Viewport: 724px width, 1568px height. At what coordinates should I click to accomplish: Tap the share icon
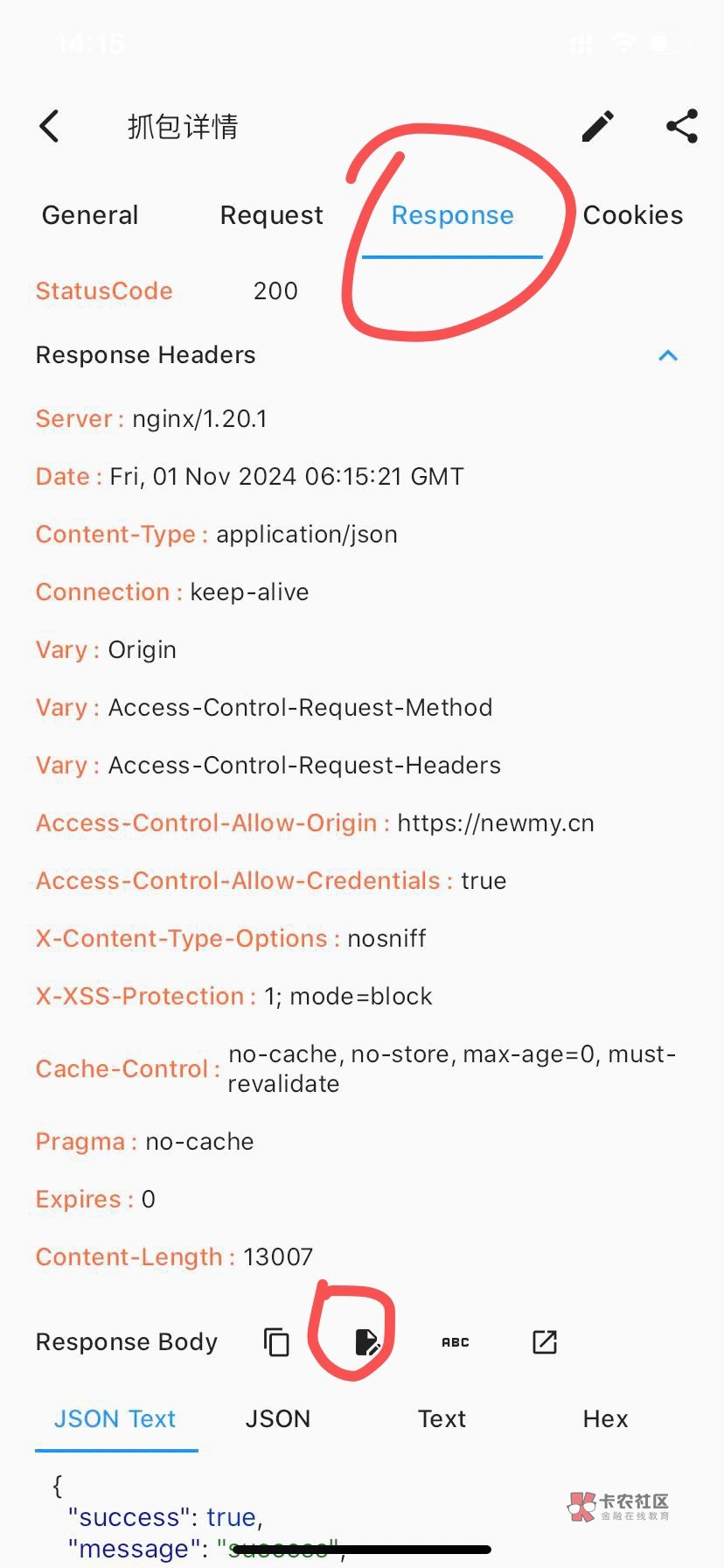point(682,126)
